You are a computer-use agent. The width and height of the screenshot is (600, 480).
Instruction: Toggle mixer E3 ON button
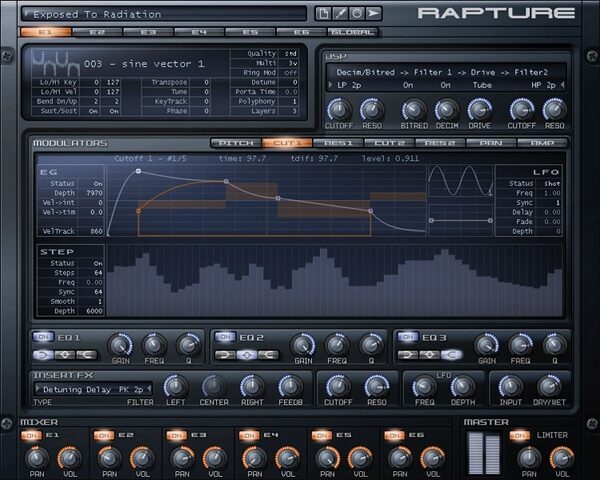(x=176, y=436)
